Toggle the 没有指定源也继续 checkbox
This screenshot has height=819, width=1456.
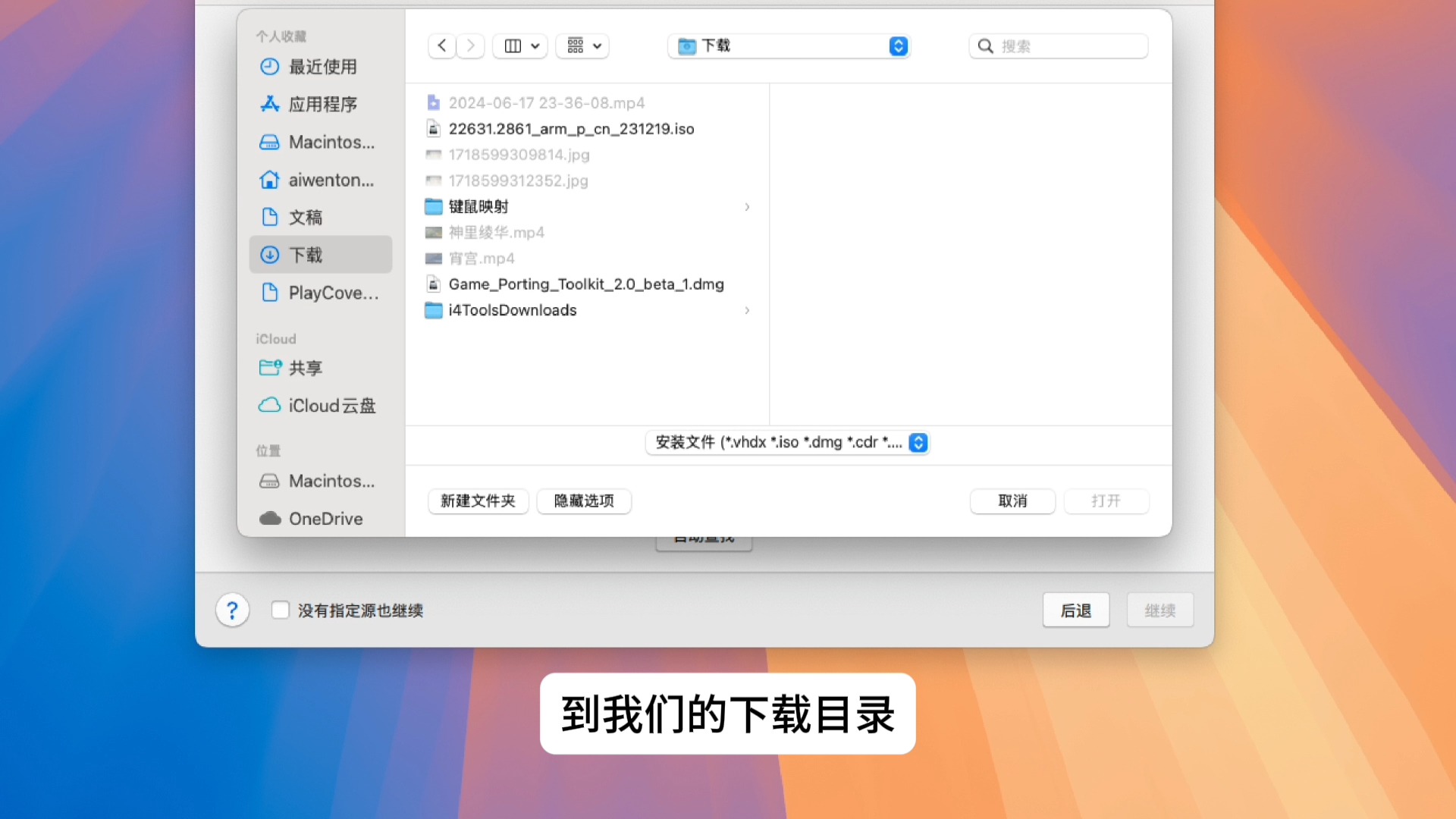(x=280, y=610)
